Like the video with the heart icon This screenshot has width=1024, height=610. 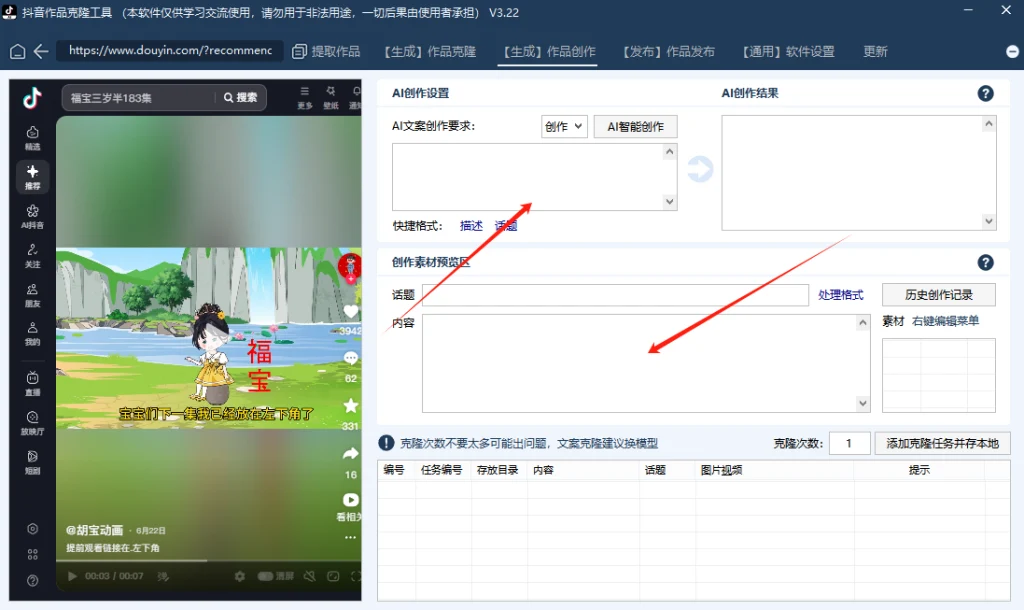[351, 312]
